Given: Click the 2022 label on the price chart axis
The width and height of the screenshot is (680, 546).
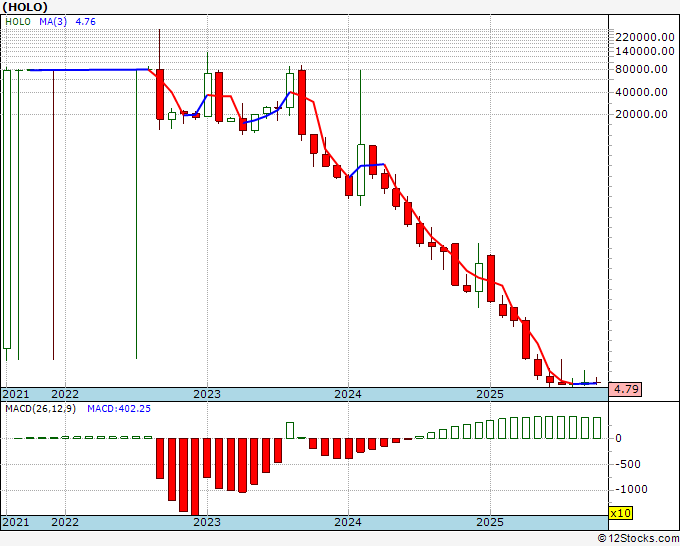Looking at the screenshot, I should (x=65, y=394).
